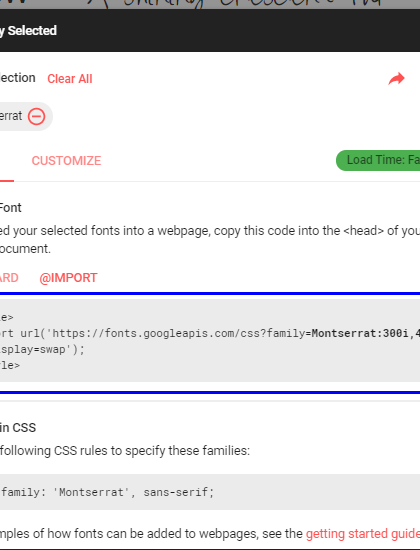Click the Embed Font section heading
The height and width of the screenshot is (550, 420).
11,208
